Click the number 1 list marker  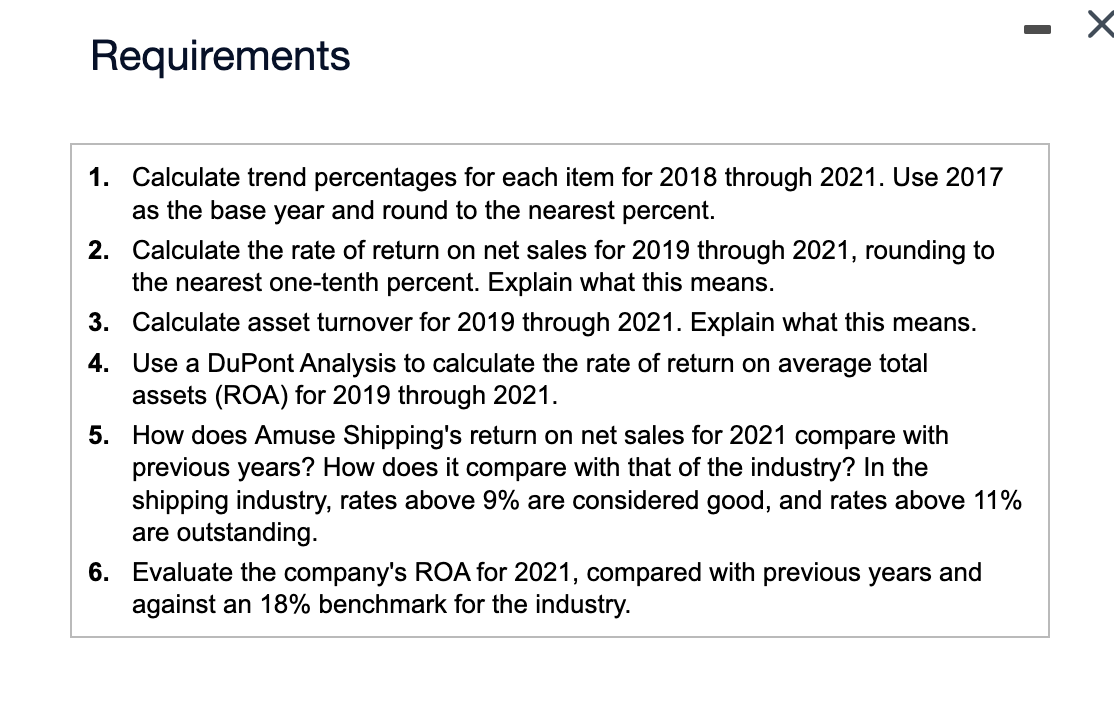(x=98, y=177)
